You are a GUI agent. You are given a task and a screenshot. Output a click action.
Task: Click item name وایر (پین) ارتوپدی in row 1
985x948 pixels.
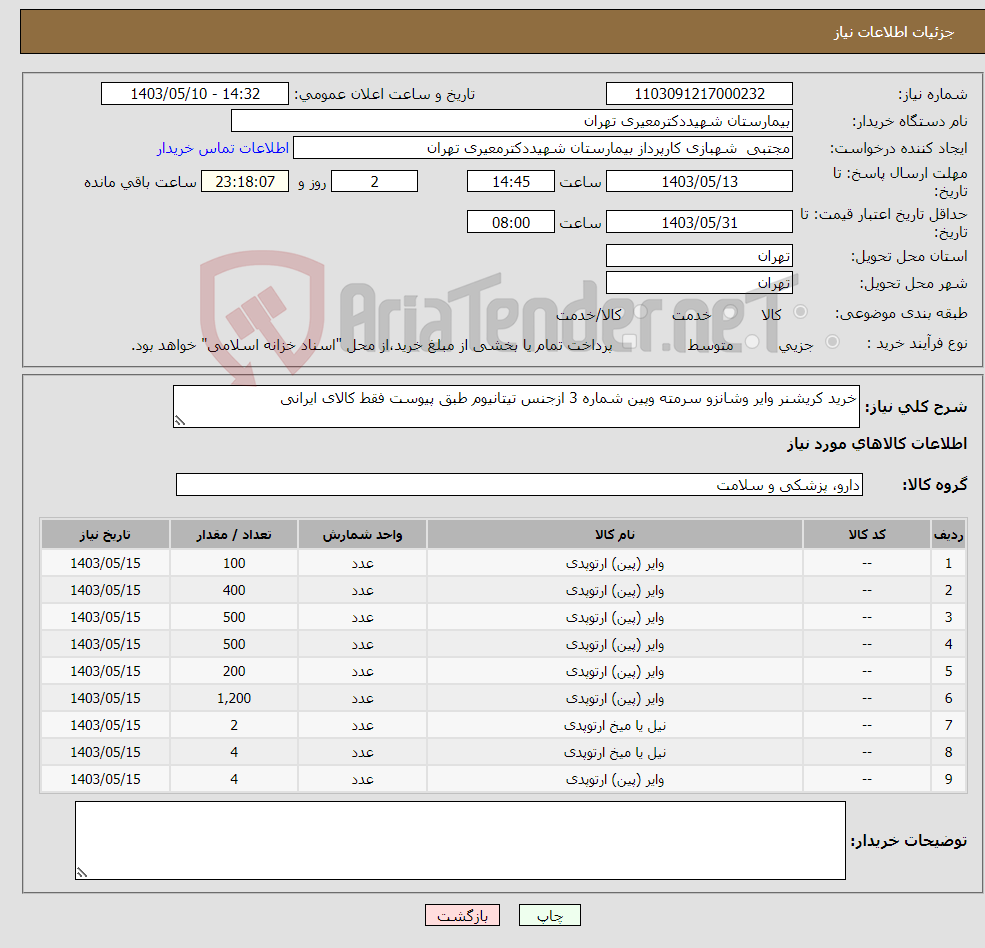pos(614,564)
